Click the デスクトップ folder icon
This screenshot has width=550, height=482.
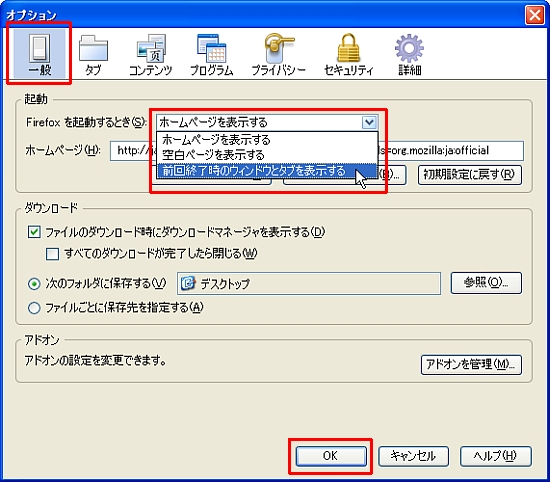(188, 283)
